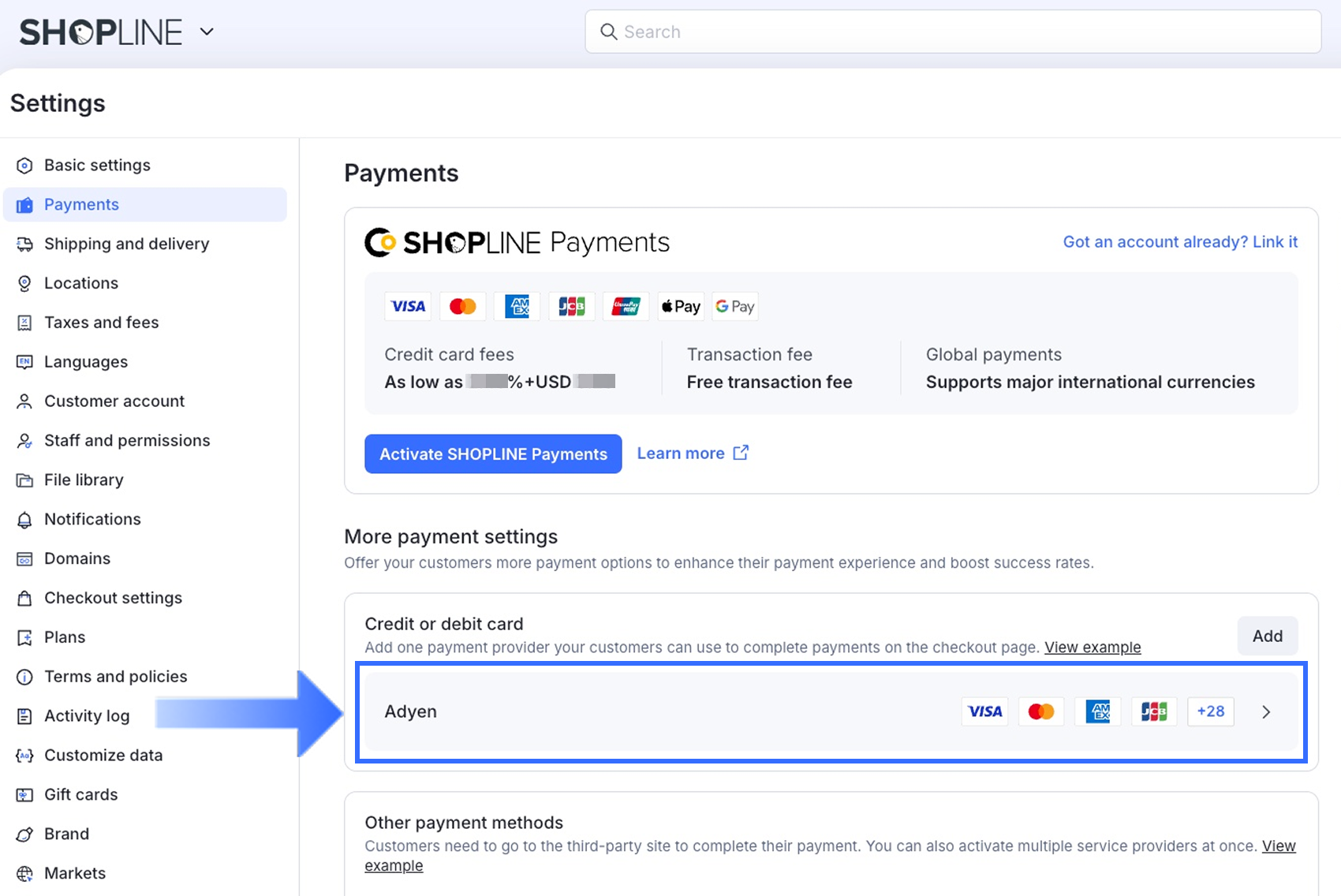
Task: Go to Staff and permissions settings
Action: pyautogui.click(x=127, y=441)
